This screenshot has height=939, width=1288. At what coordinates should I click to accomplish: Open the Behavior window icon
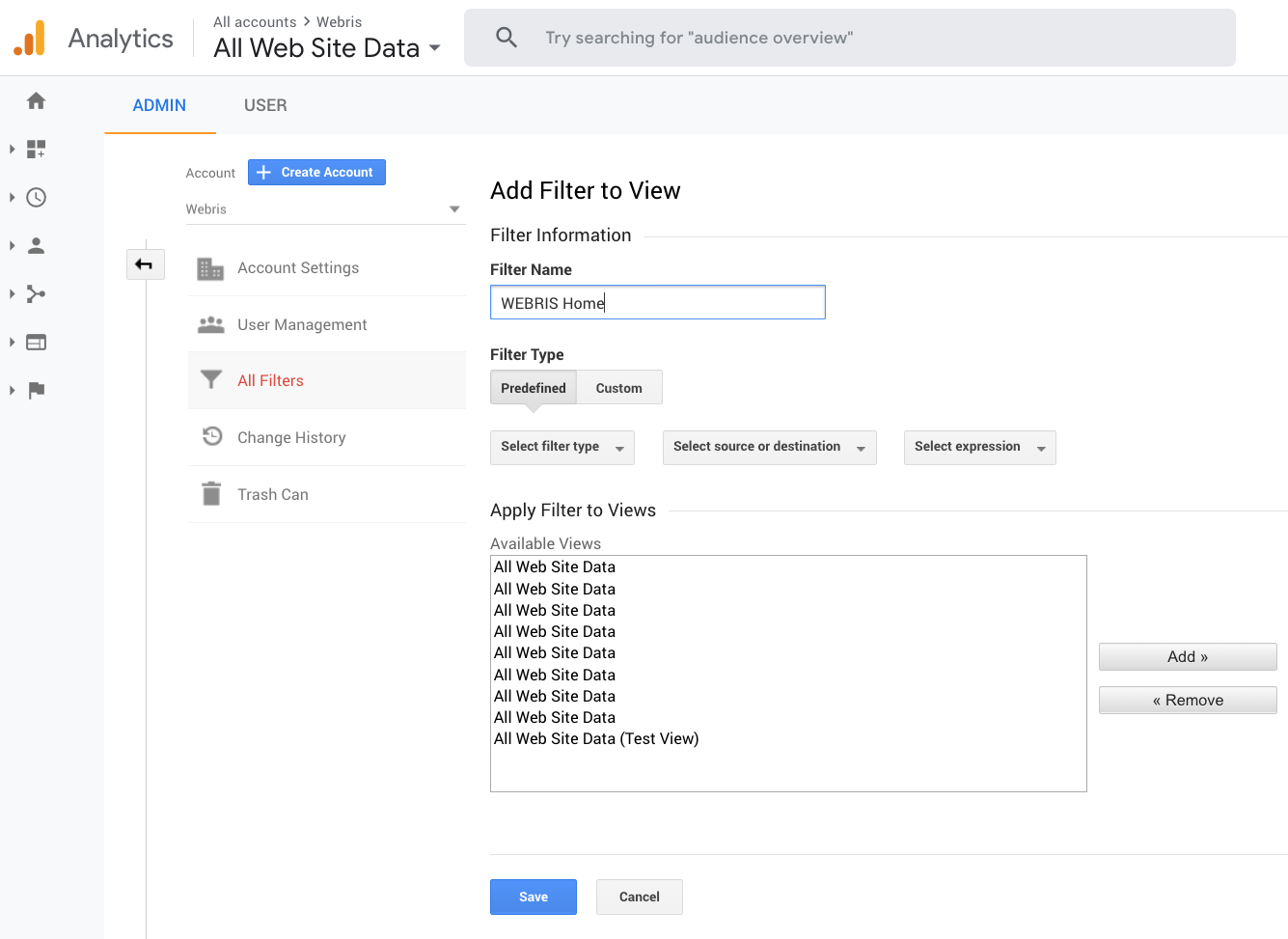pyautogui.click(x=37, y=343)
